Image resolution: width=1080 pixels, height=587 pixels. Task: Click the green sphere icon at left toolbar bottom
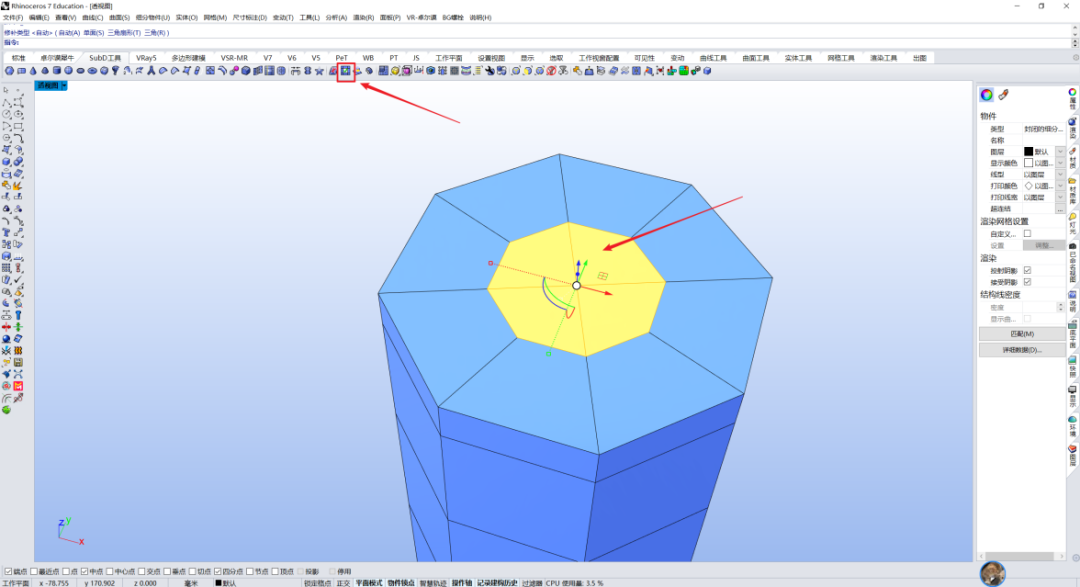[6, 410]
